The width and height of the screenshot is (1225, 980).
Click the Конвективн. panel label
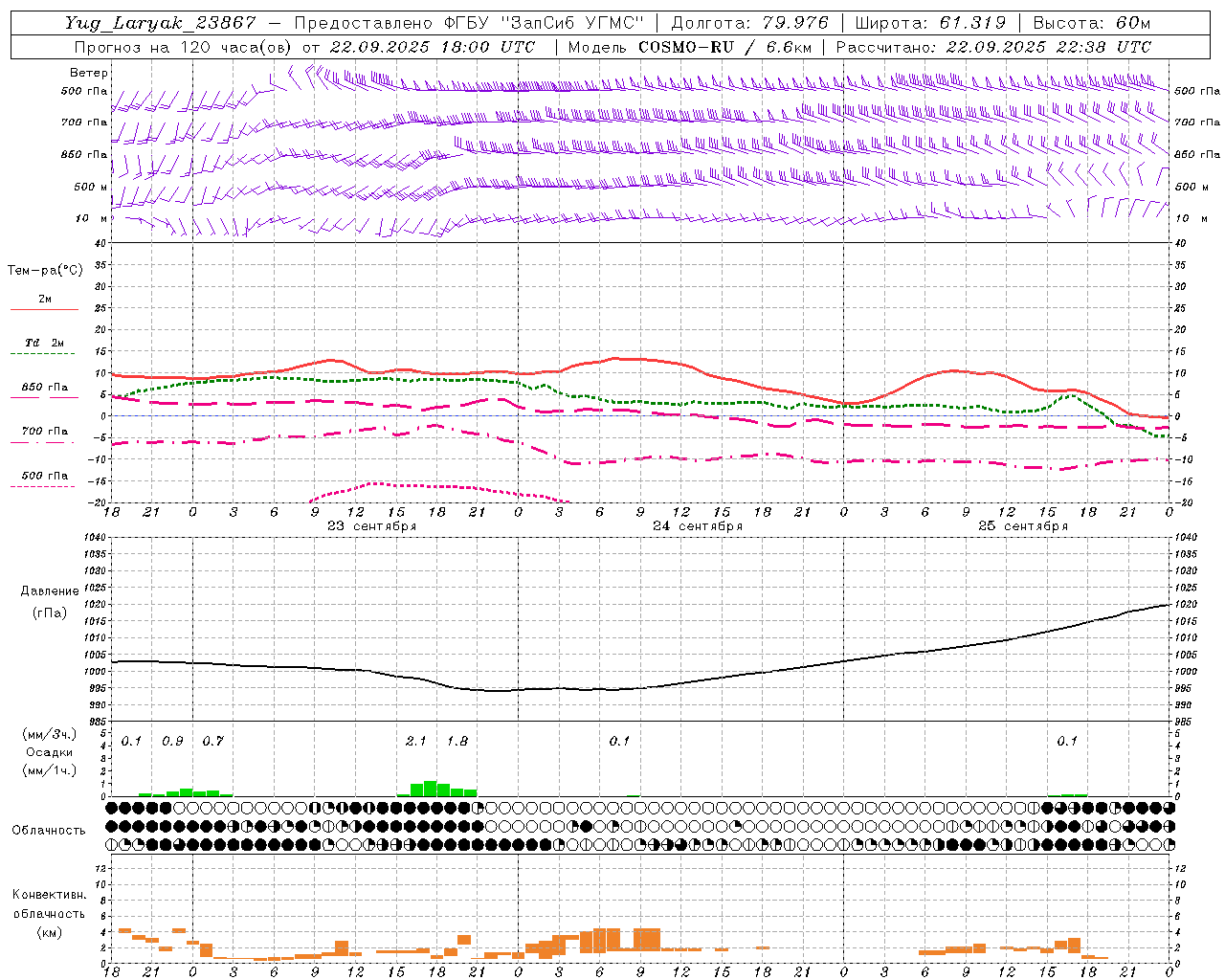pyautogui.click(x=50, y=895)
